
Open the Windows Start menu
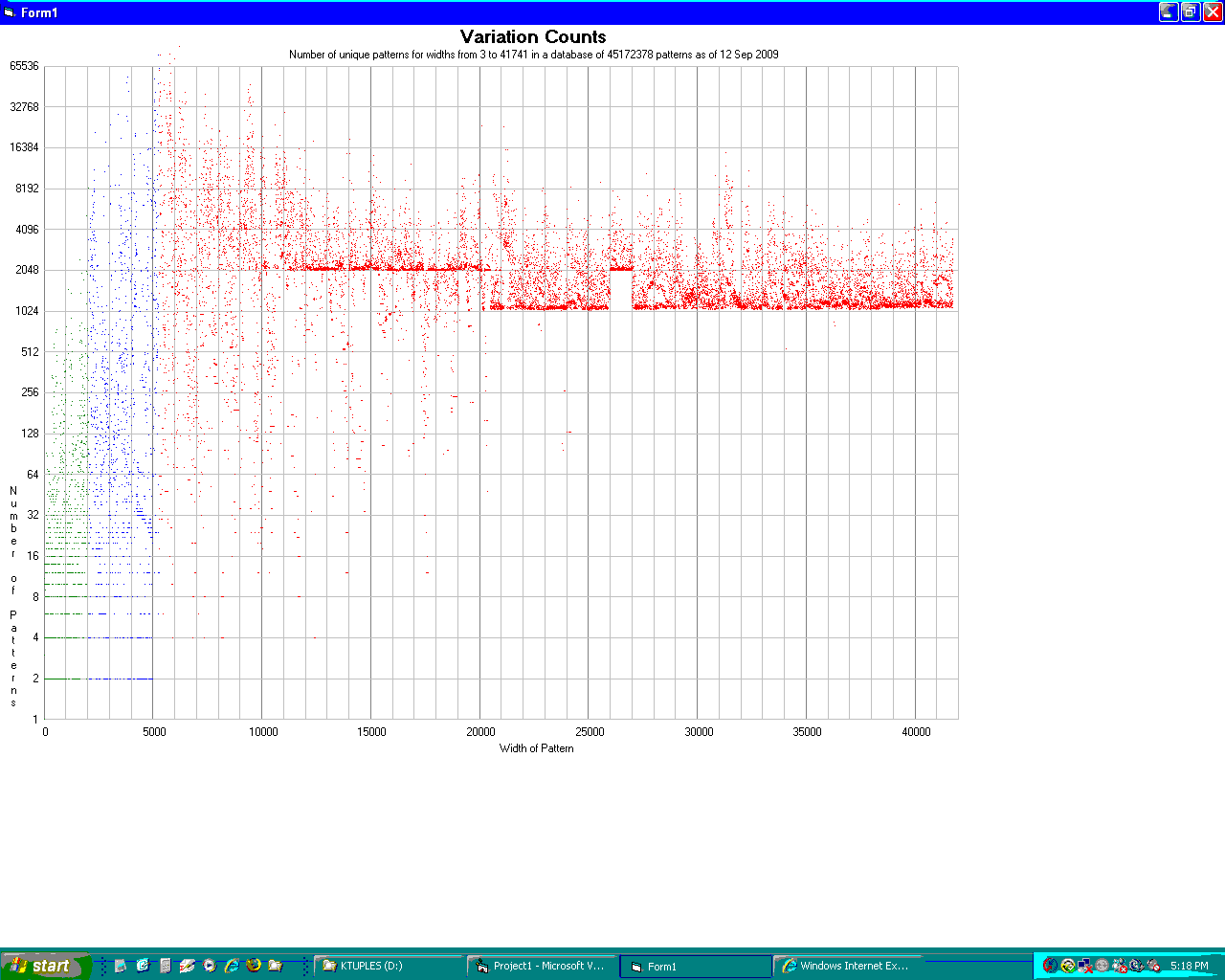tap(47, 966)
